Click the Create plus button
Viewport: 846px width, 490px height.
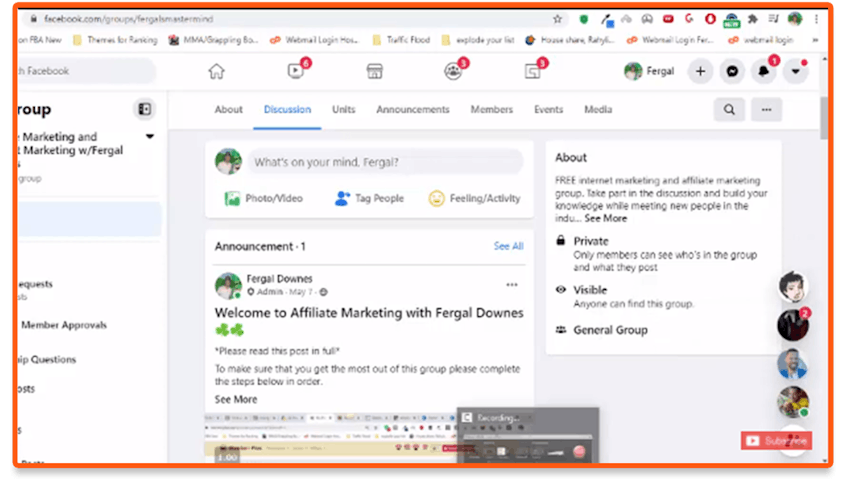(700, 71)
